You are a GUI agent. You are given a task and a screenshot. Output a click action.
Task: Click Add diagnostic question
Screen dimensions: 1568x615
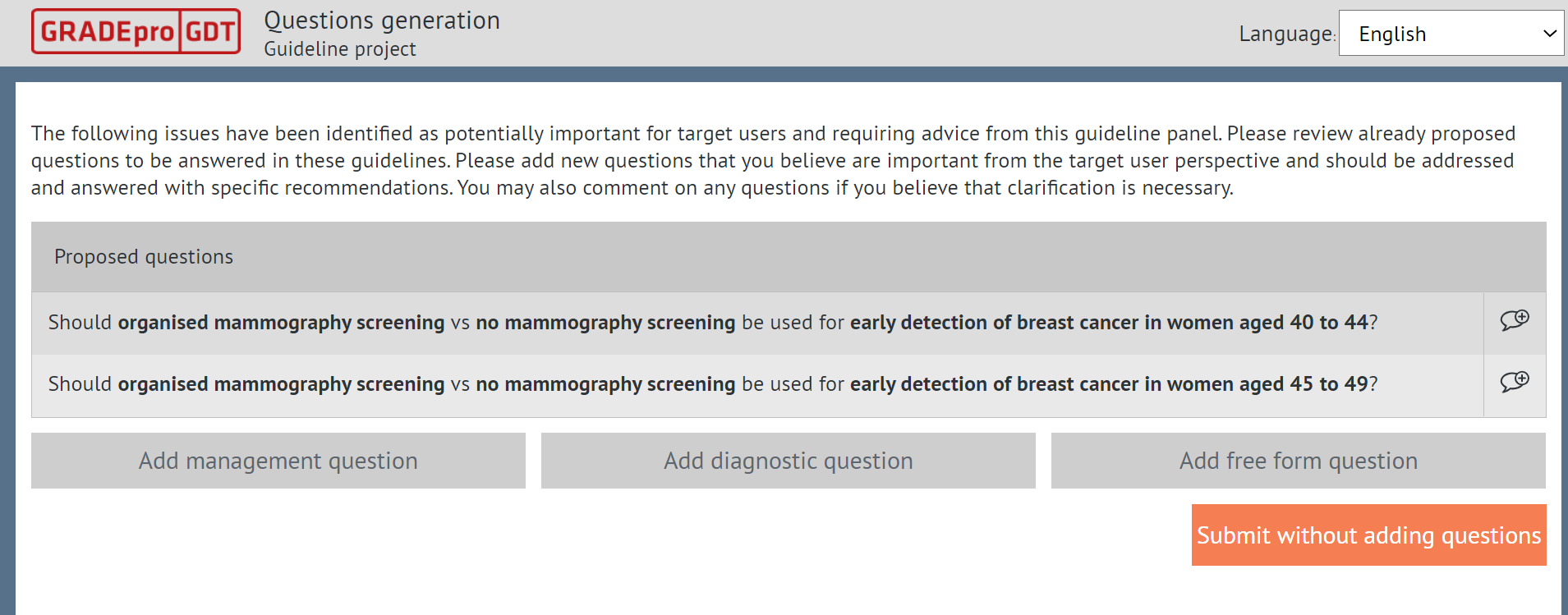tap(787, 461)
